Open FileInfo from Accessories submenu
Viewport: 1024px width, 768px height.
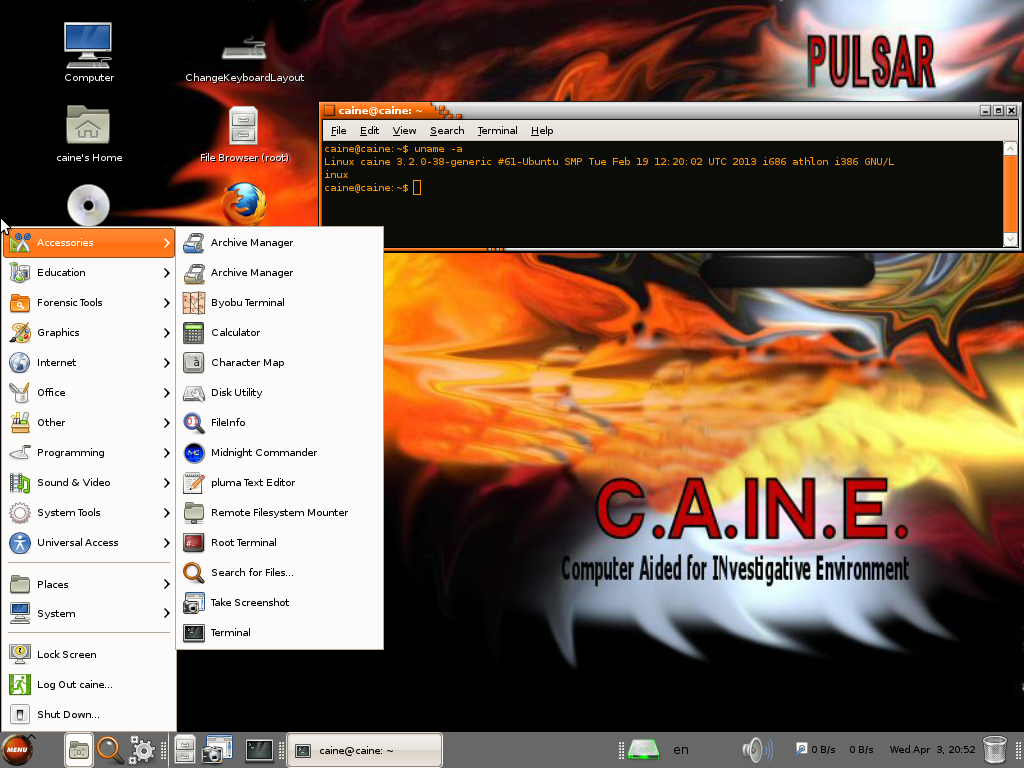tap(280, 423)
